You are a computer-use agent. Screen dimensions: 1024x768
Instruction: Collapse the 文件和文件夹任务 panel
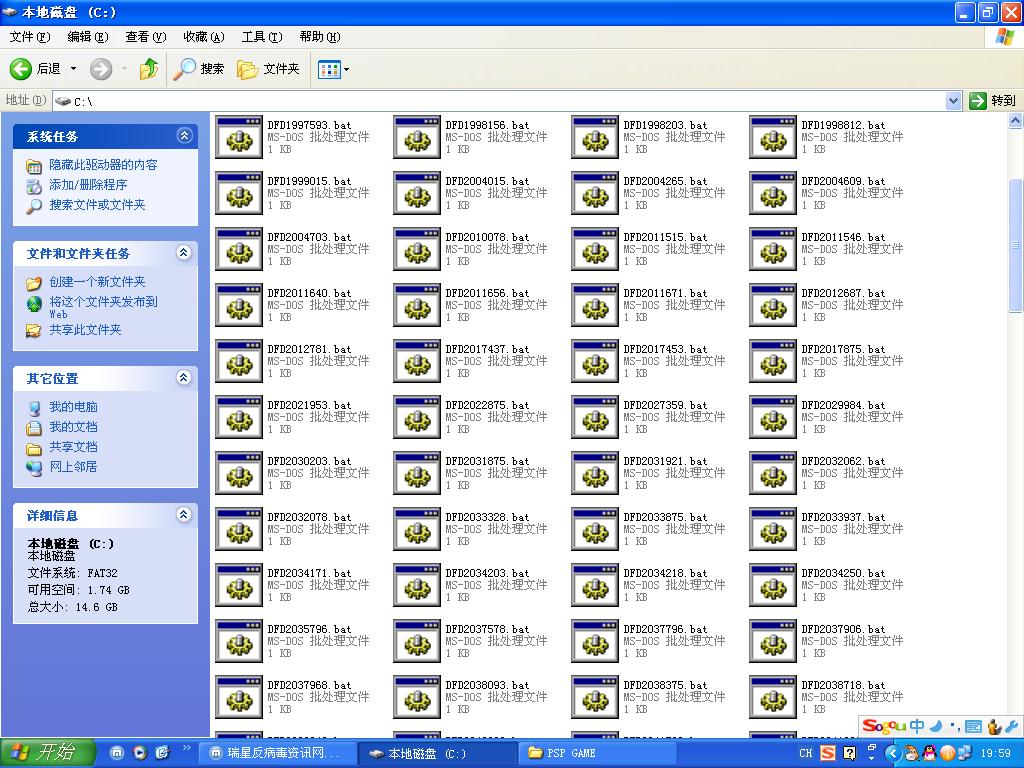184,253
